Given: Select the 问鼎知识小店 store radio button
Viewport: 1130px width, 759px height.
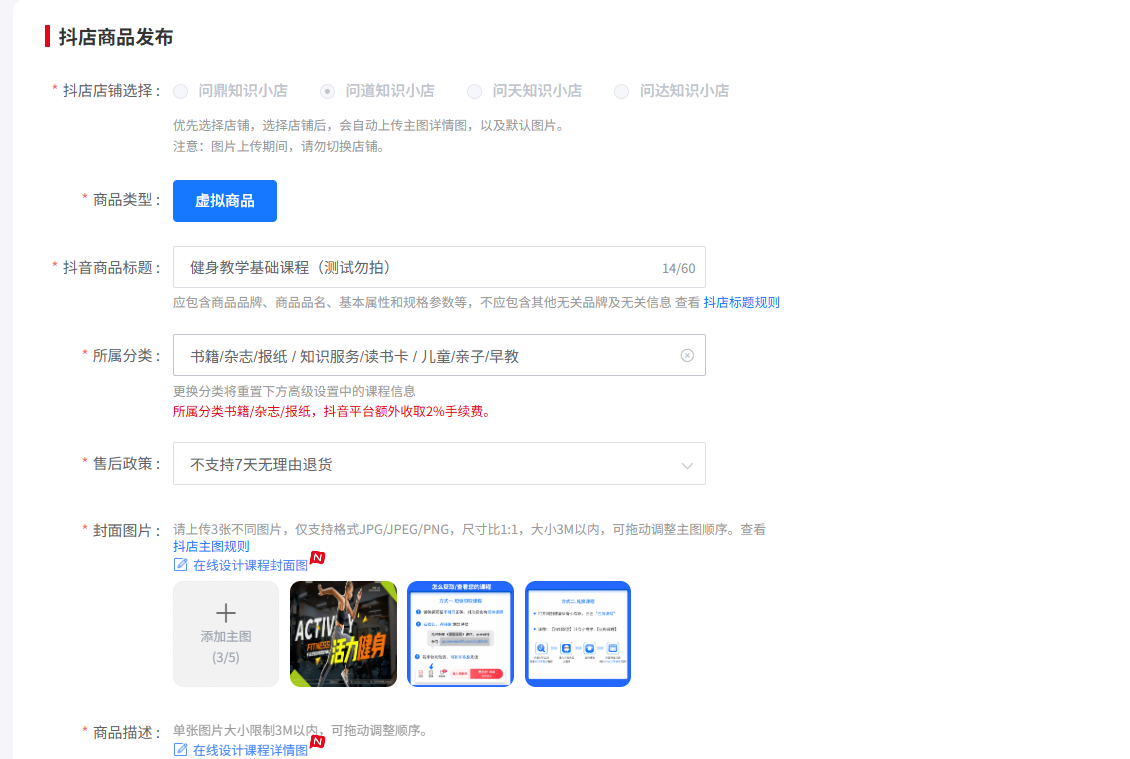Looking at the screenshot, I should click(181, 91).
